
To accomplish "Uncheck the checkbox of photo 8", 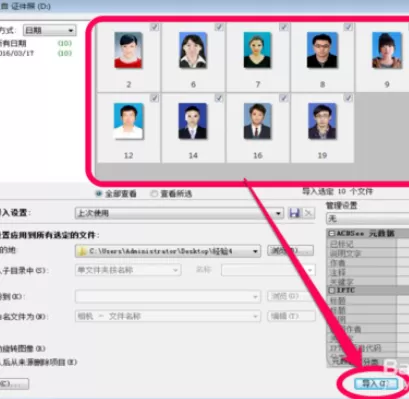I will click(x=348, y=27).
